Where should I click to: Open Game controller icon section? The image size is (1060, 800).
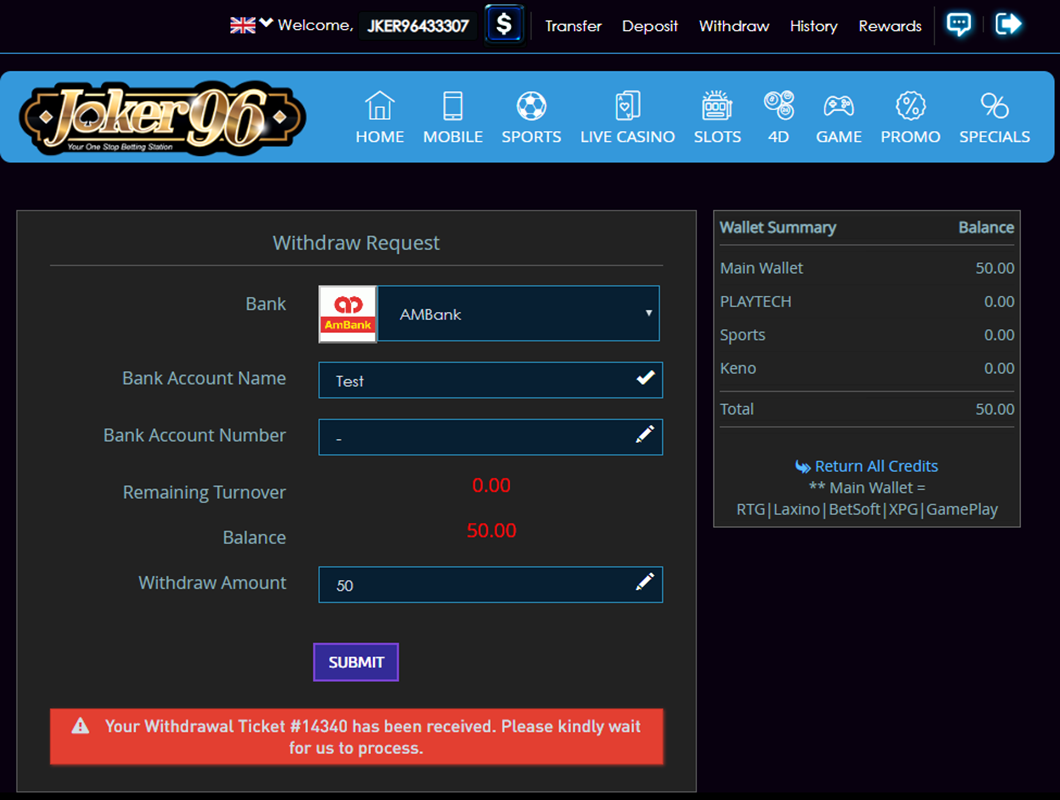point(838,106)
